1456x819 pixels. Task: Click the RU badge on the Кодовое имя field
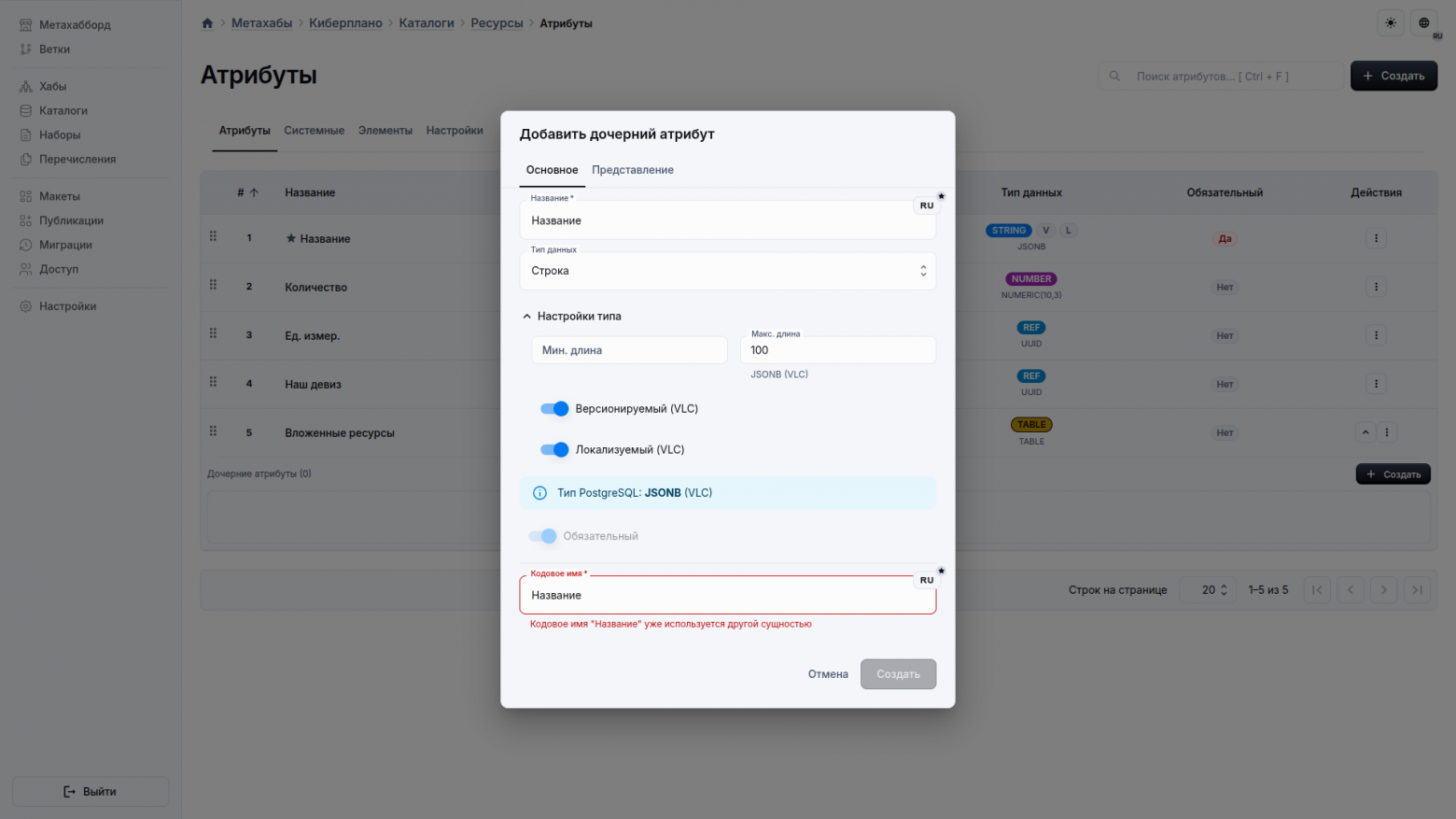tap(926, 579)
